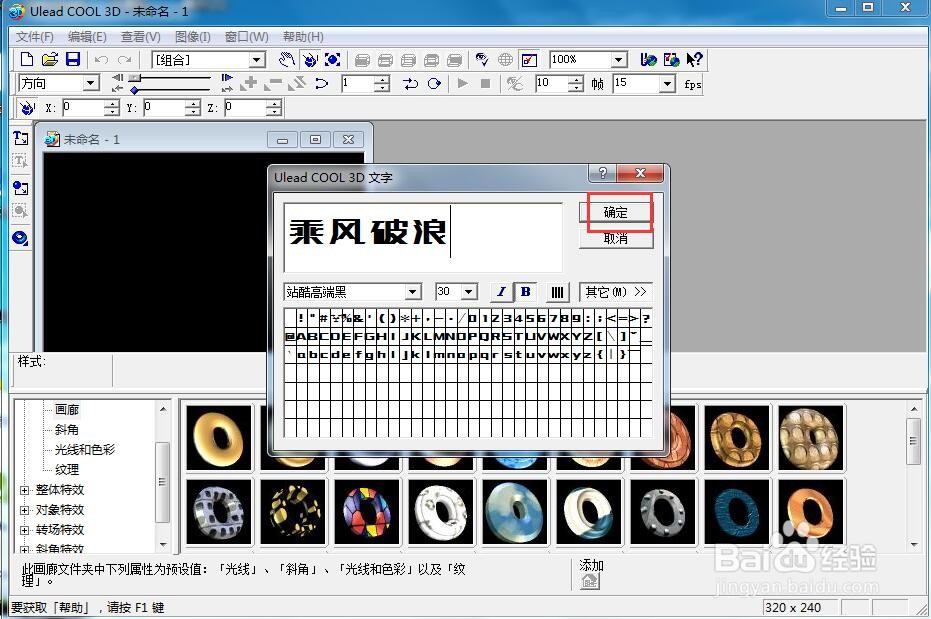The width and height of the screenshot is (931, 619).
Task: Click the rotate icon beside X field
Action: 27,108
